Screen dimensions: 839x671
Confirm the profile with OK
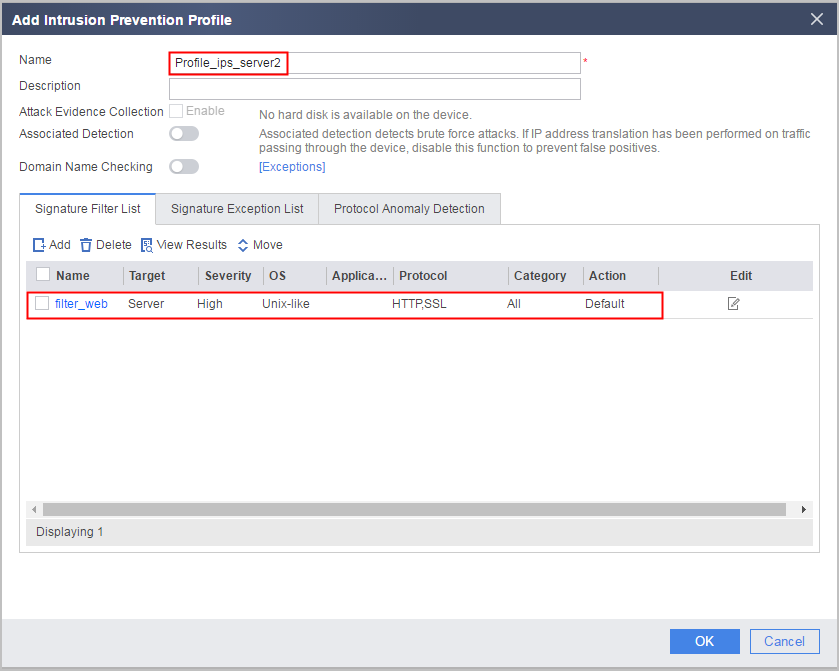tap(705, 641)
